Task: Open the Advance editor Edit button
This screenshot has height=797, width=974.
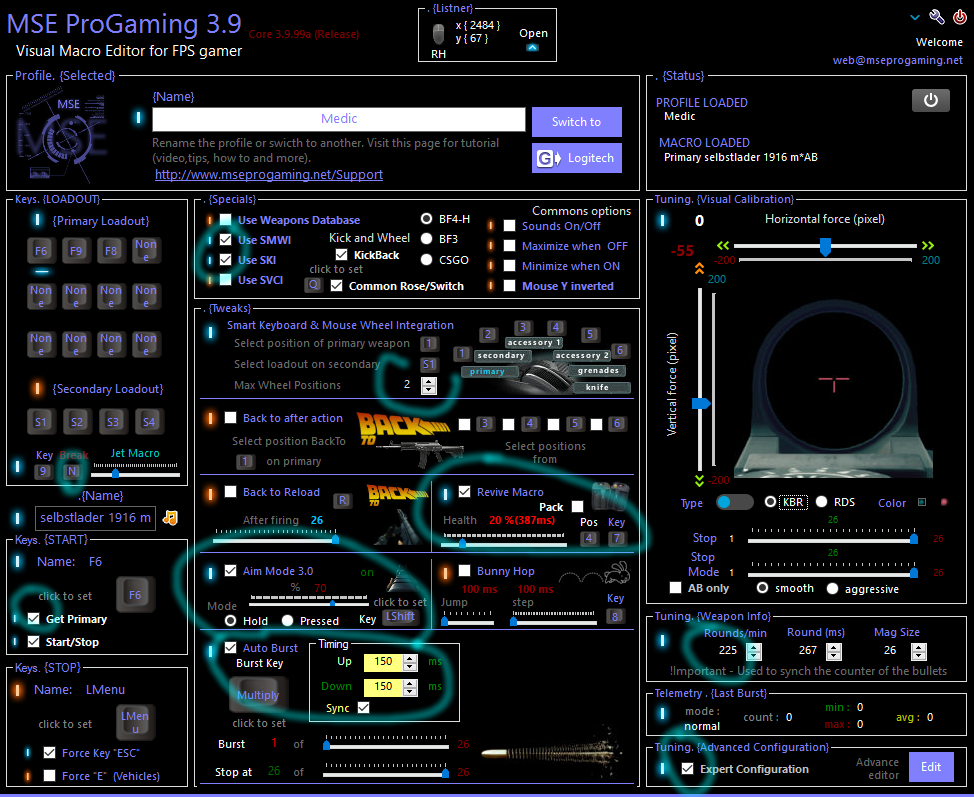Action: 931,767
